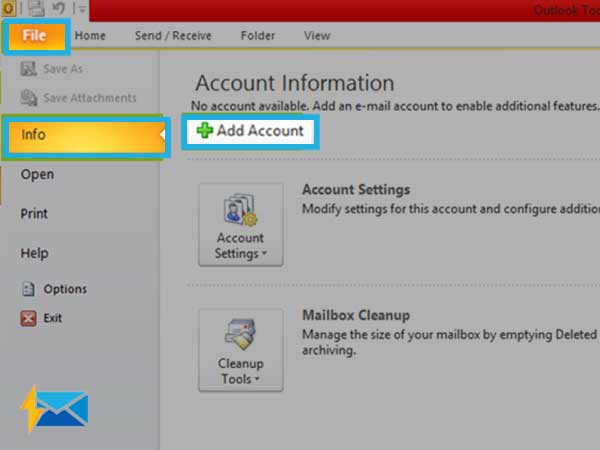
Task: Open the Customize Quick Access Toolbar dropdown
Action: (82, 9)
